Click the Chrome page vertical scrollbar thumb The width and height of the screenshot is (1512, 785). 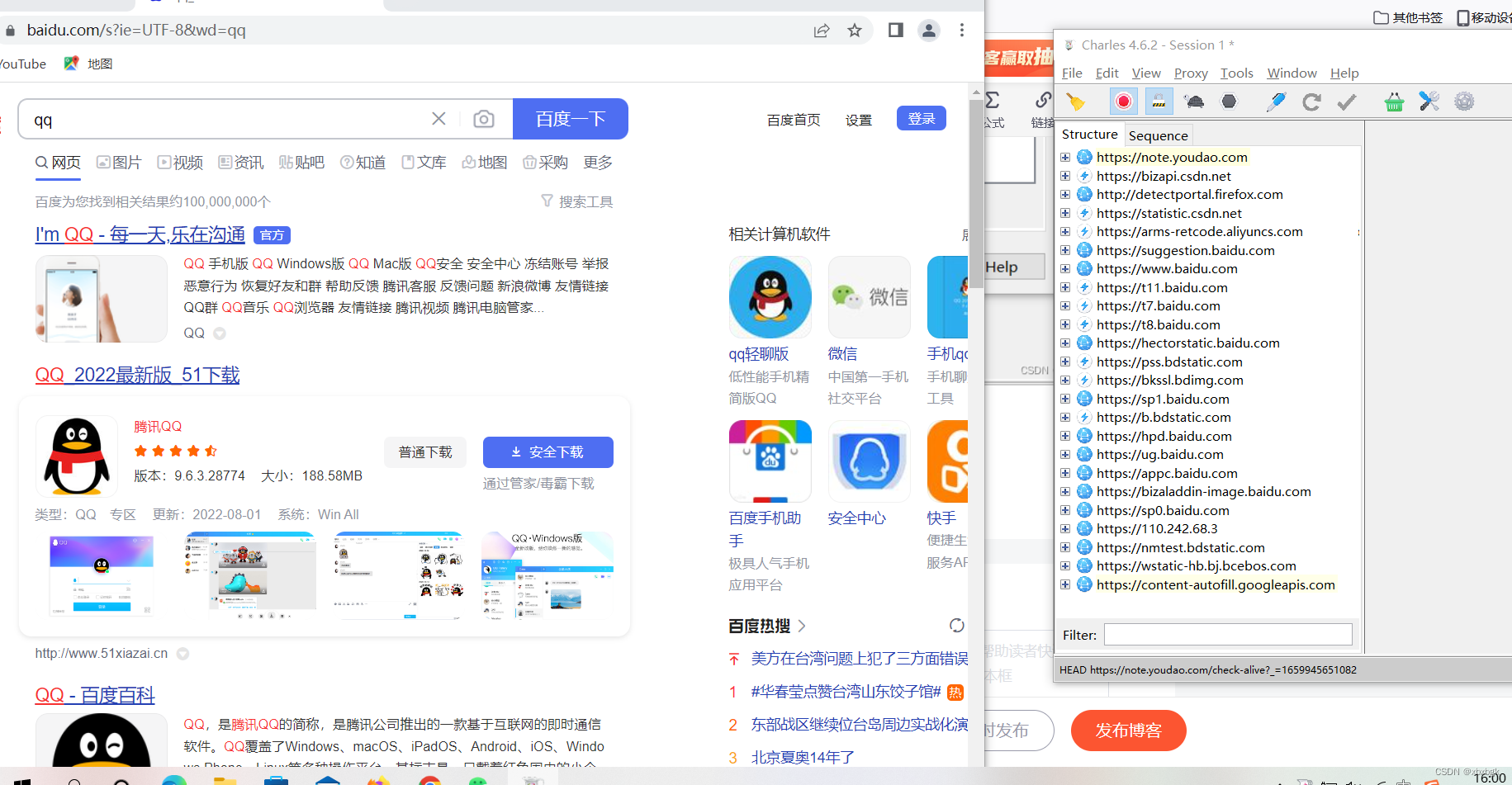[x=976, y=194]
